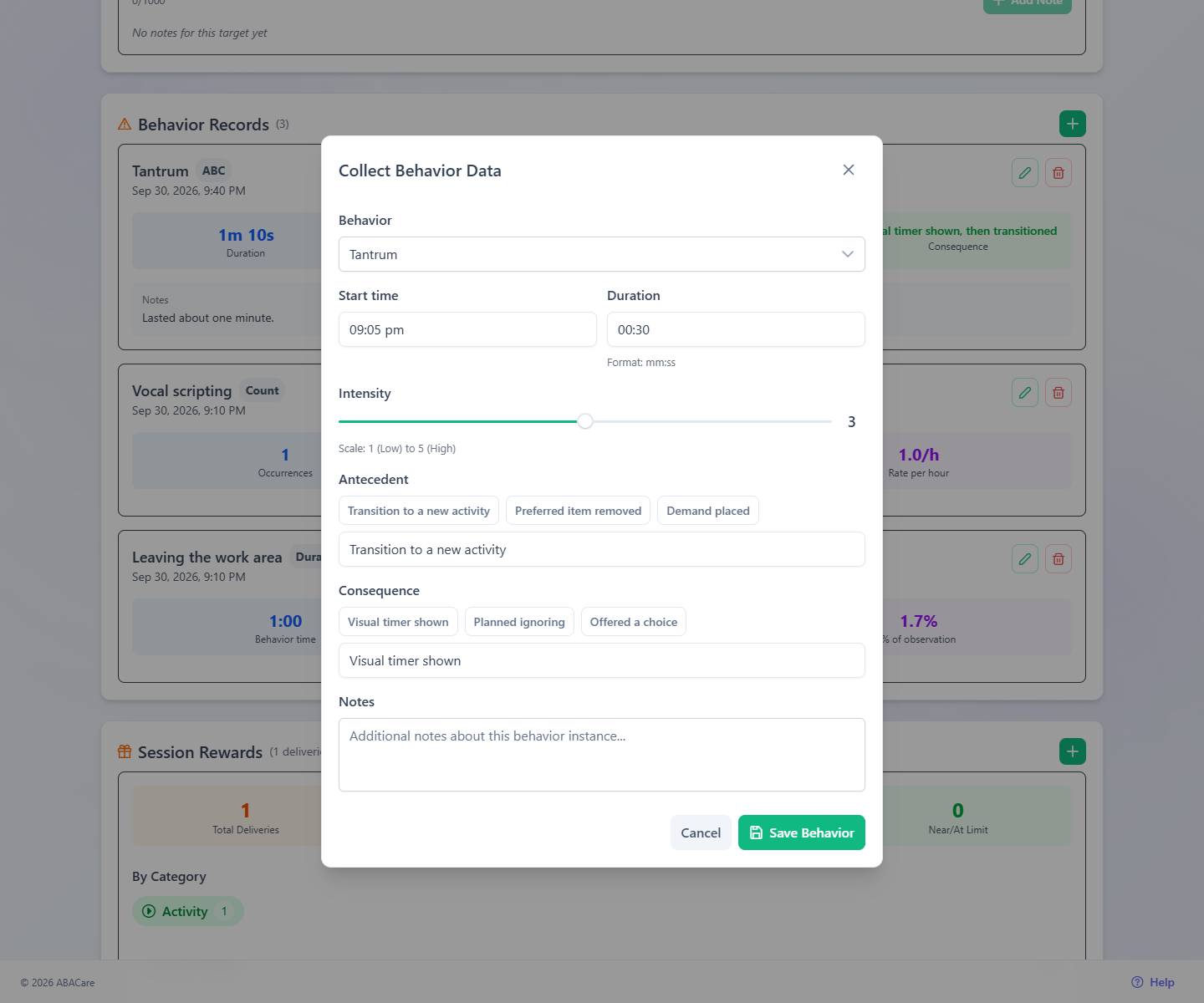Click the Notes textarea in dialog
This screenshot has width=1204, height=1003.
coord(602,755)
